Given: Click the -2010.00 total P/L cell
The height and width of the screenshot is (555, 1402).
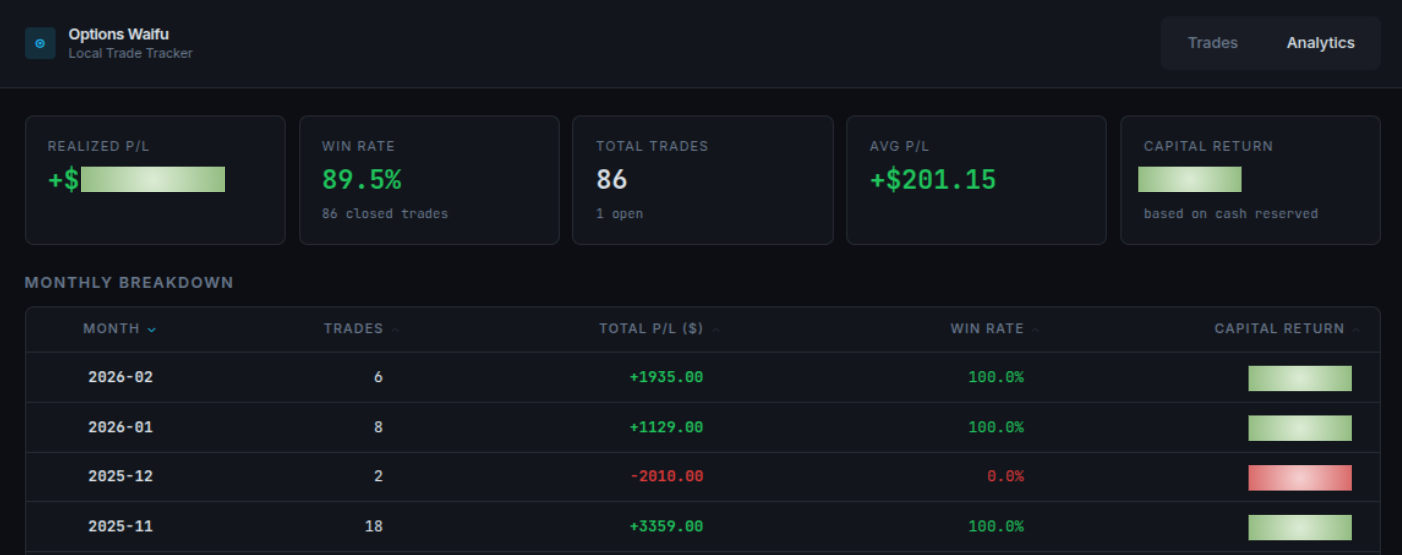Looking at the screenshot, I should pos(666,477).
